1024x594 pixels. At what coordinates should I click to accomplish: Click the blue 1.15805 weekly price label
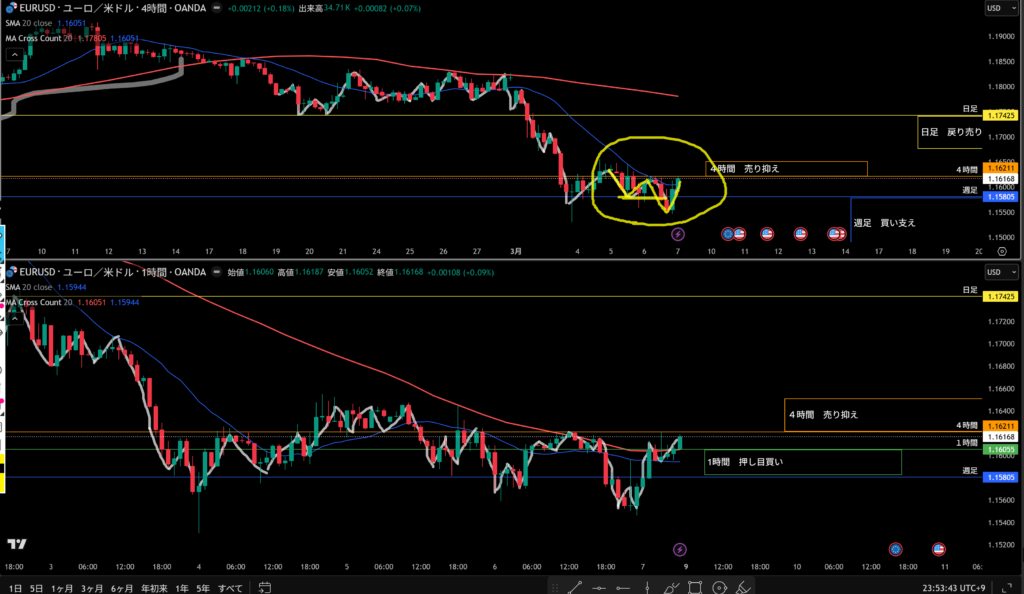1001,197
